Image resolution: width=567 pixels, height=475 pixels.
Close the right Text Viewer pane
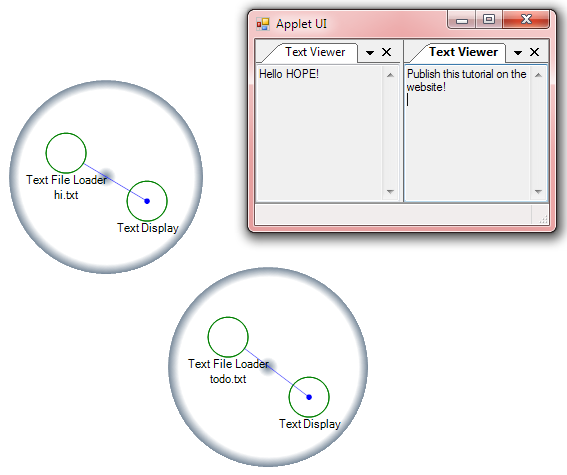(x=534, y=52)
